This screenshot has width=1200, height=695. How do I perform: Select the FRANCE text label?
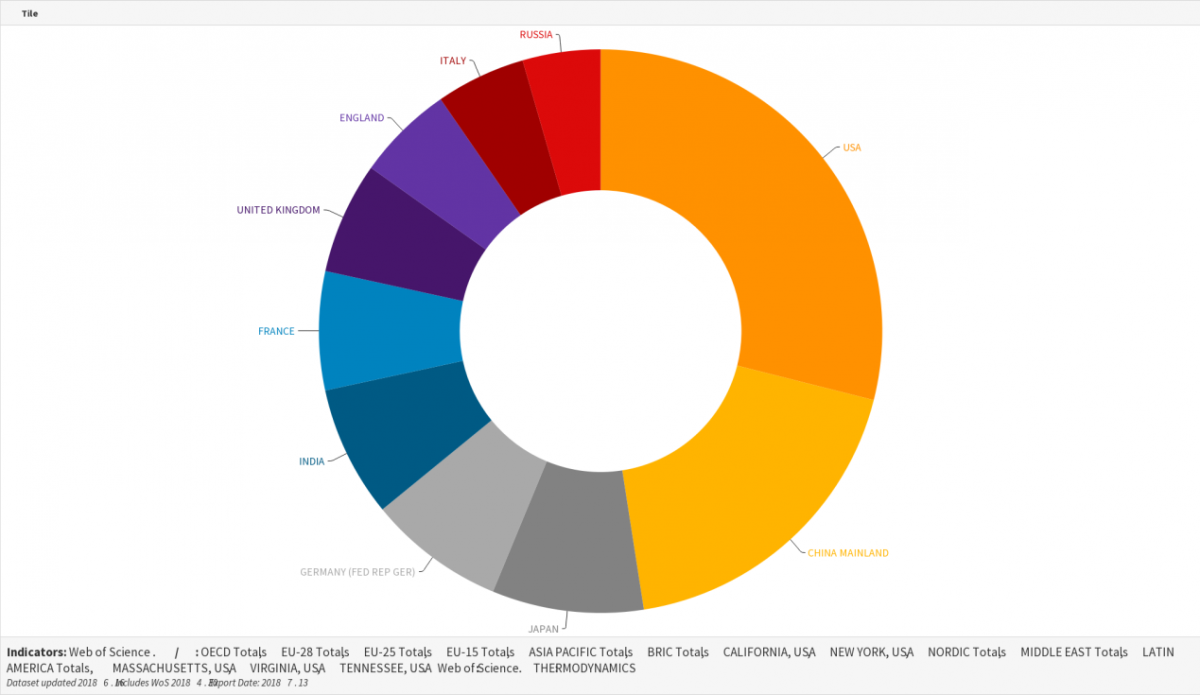click(x=276, y=331)
